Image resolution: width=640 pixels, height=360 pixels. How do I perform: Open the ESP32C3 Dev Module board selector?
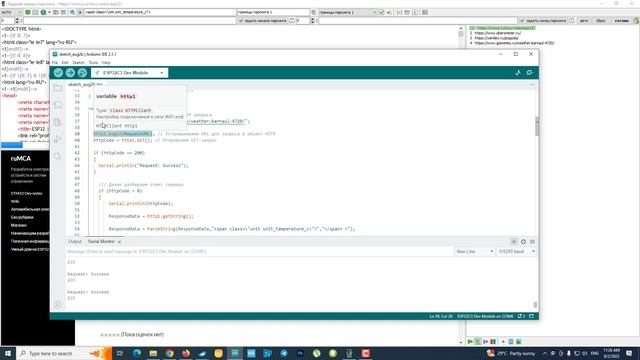[x=129, y=73]
